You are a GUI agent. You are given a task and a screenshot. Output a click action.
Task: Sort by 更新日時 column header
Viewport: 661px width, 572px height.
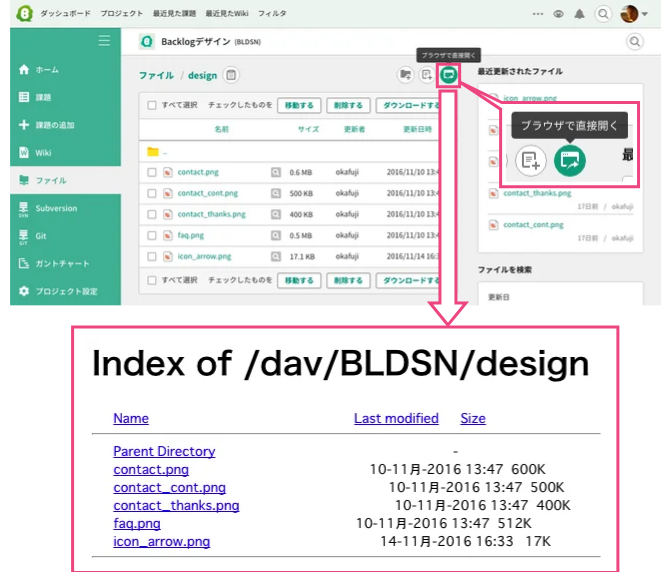coord(417,129)
